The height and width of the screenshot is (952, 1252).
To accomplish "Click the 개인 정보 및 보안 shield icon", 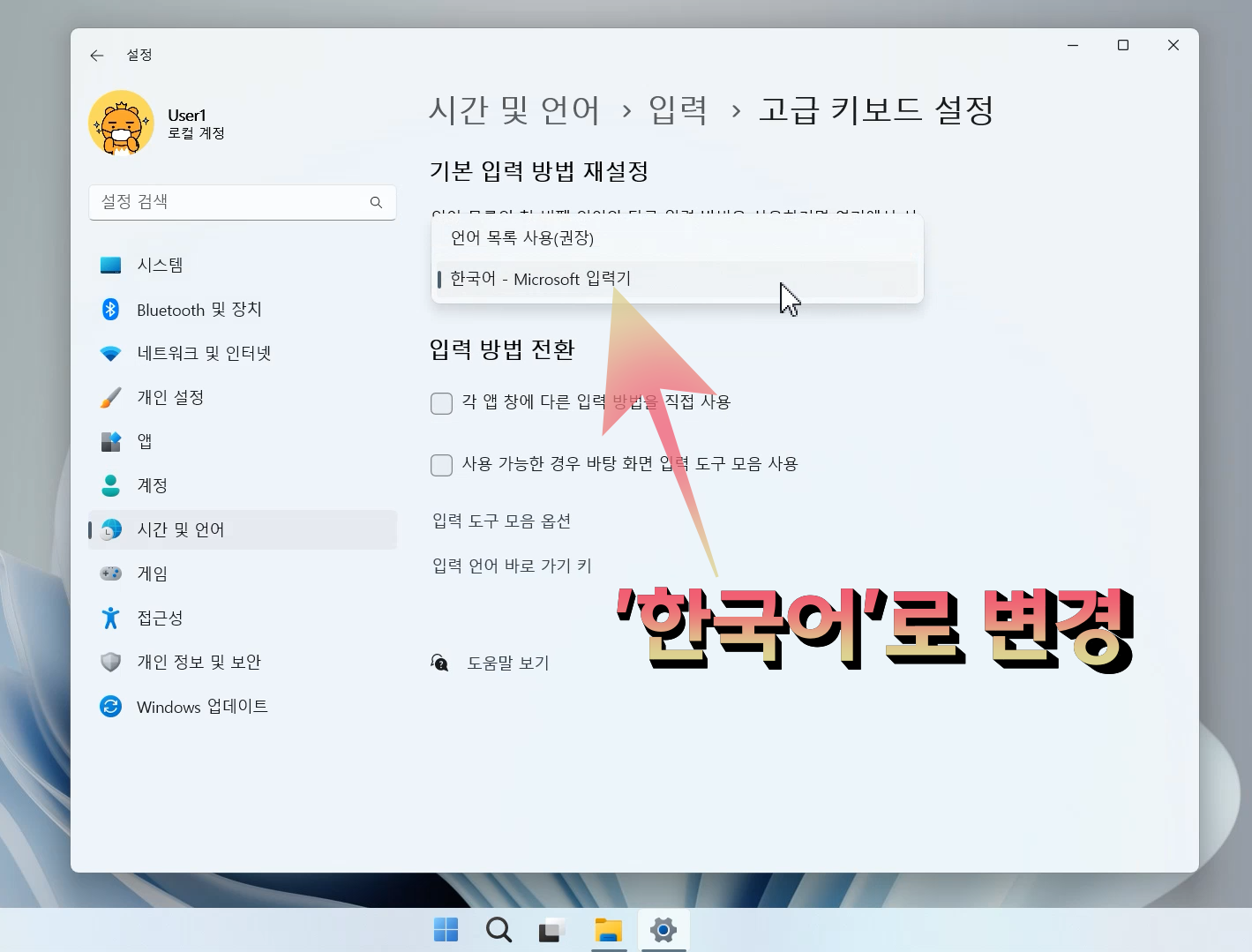I will coord(110,662).
